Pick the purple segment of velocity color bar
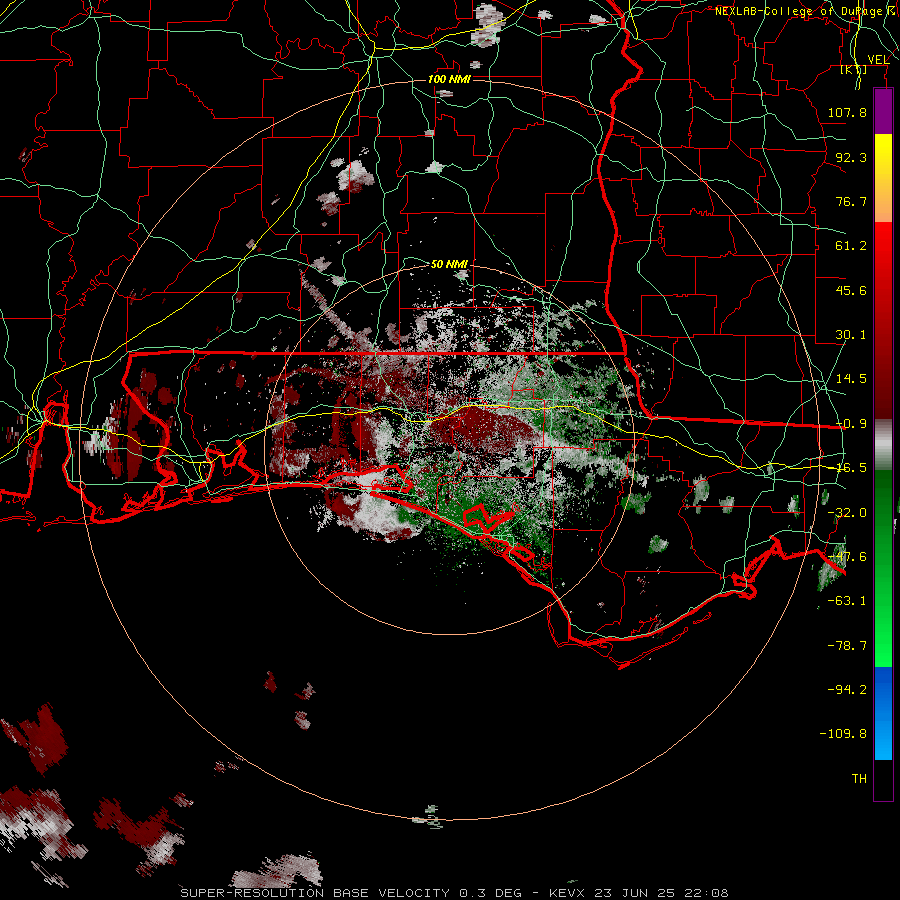 tap(883, 111)
